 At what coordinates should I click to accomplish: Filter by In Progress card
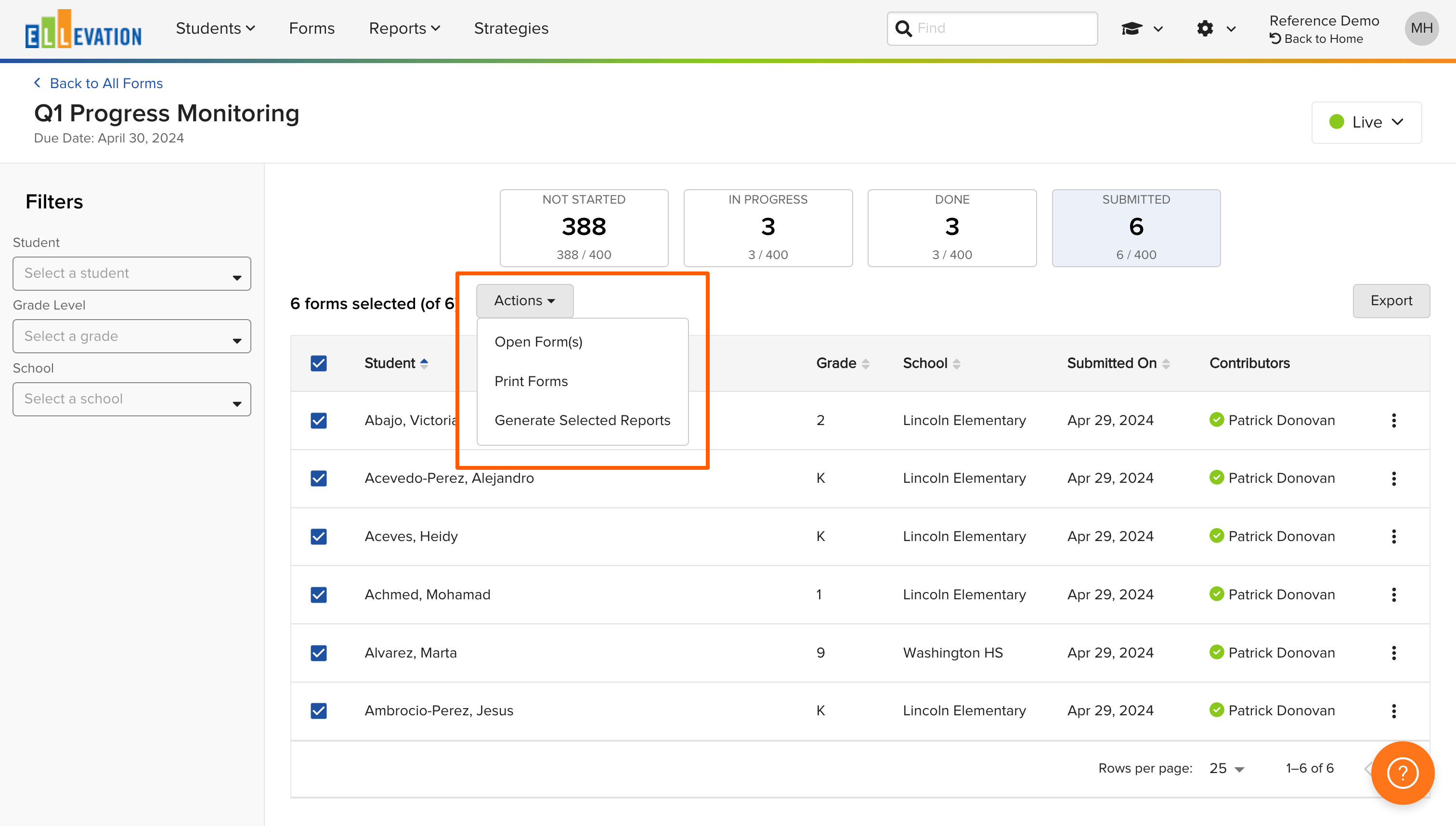point(767,228)
